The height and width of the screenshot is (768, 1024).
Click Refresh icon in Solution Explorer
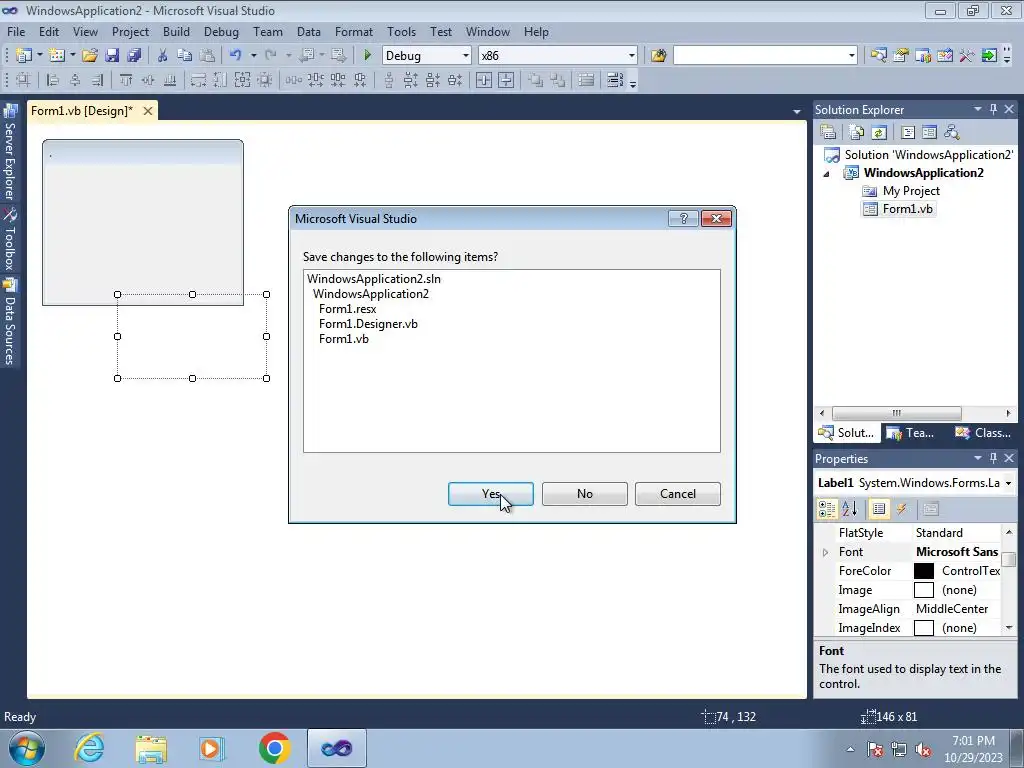tap(879, 133)
